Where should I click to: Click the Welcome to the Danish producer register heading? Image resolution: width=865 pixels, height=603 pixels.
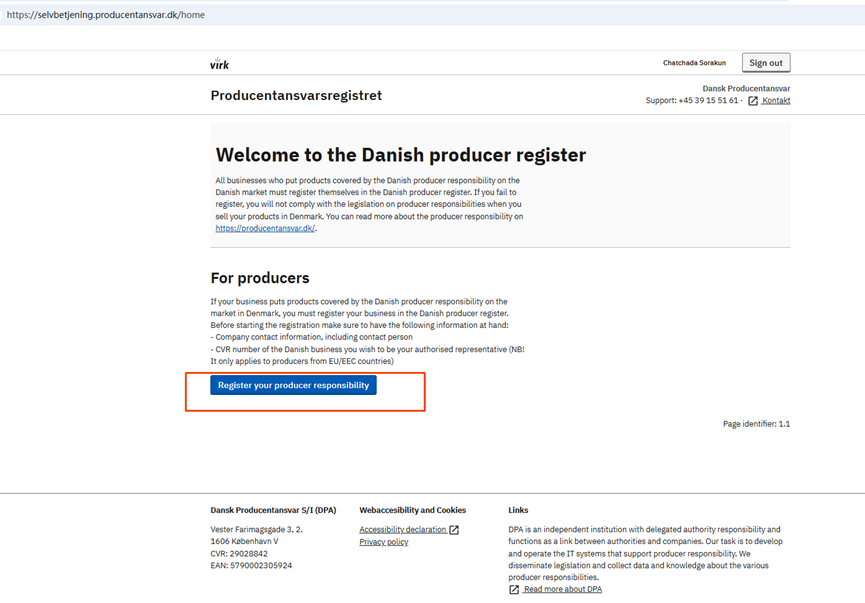401,155
